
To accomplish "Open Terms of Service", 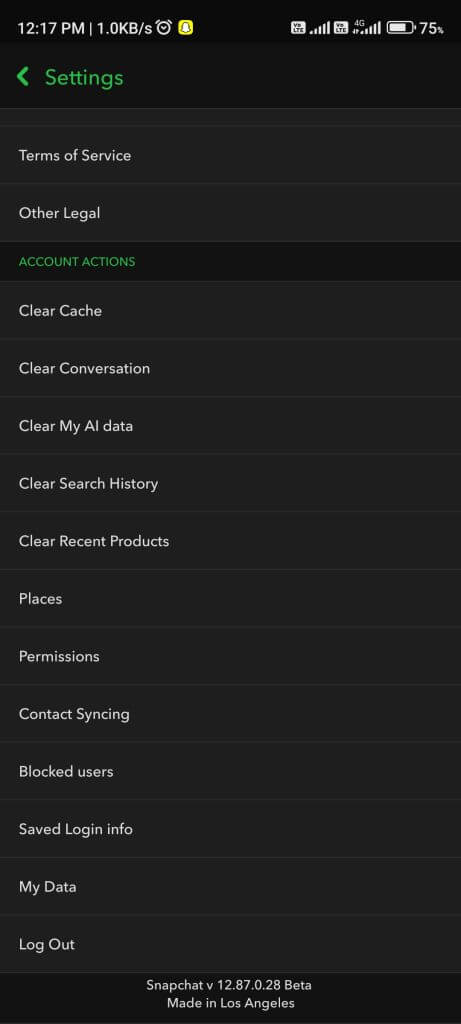I will point(230,155).
